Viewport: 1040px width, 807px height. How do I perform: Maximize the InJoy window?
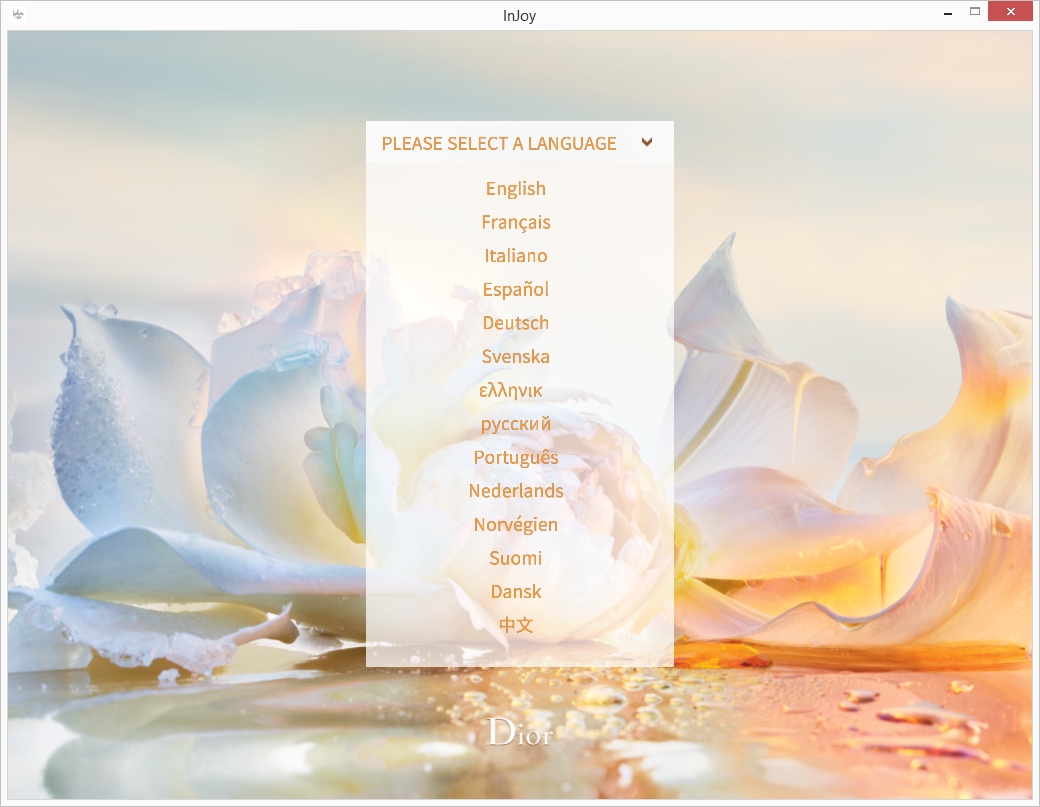coord(974,11)
